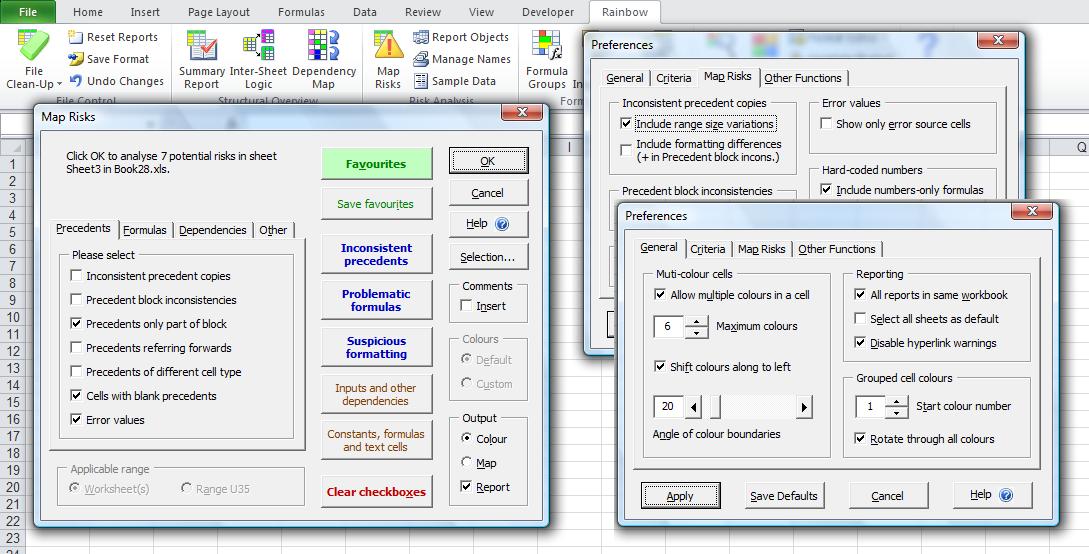The height and width of the screenshot is (554, 1089).
Task: Click the Selection... button
Action: pos(488,257)
